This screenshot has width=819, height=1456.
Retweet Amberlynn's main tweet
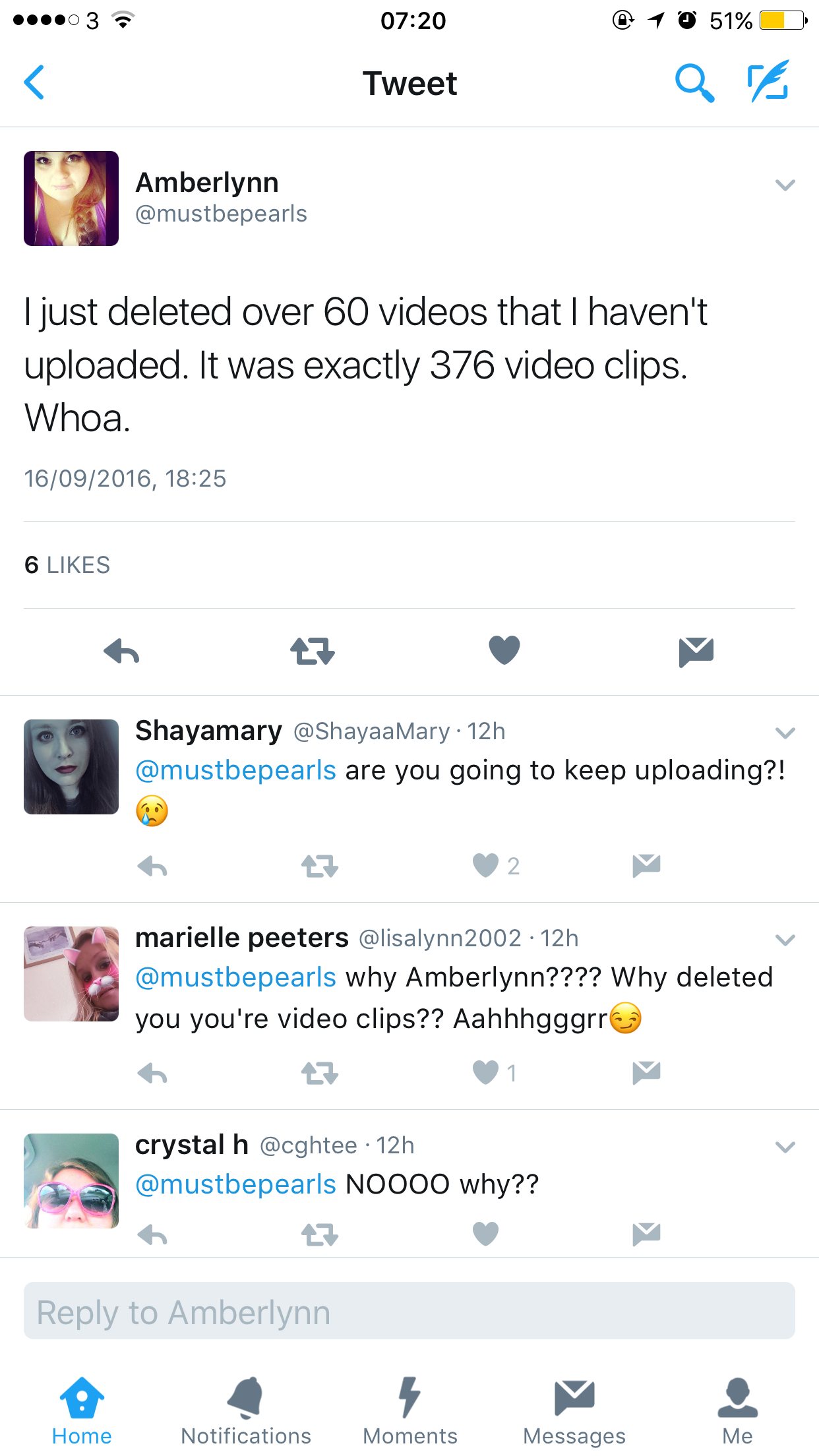313,651
